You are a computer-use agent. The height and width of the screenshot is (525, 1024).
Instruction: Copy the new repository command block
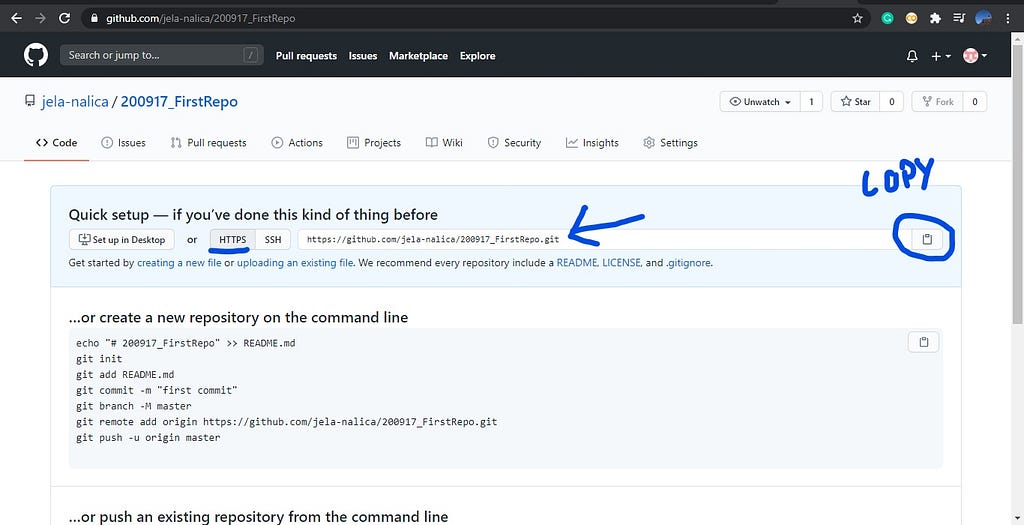click(x=923, y=342)
